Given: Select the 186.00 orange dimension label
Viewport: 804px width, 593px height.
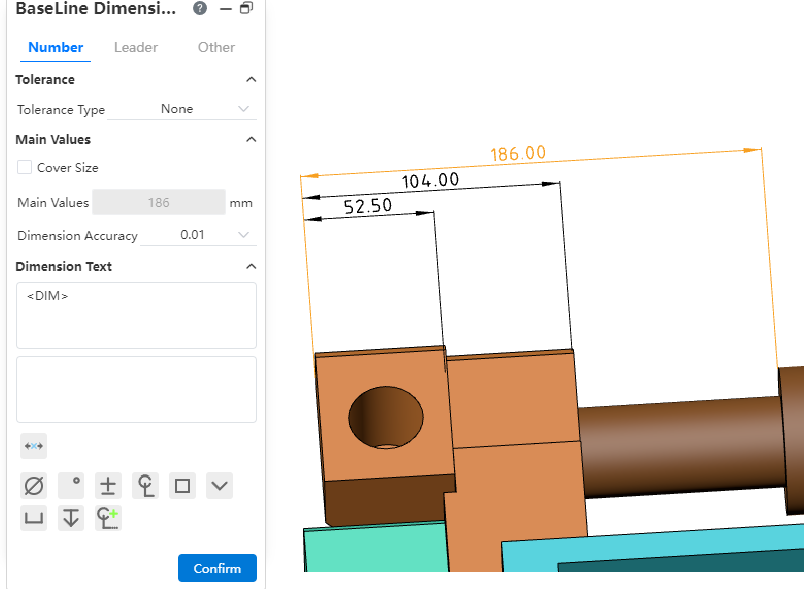Looking at the screenshot, I should pos(518,153).
